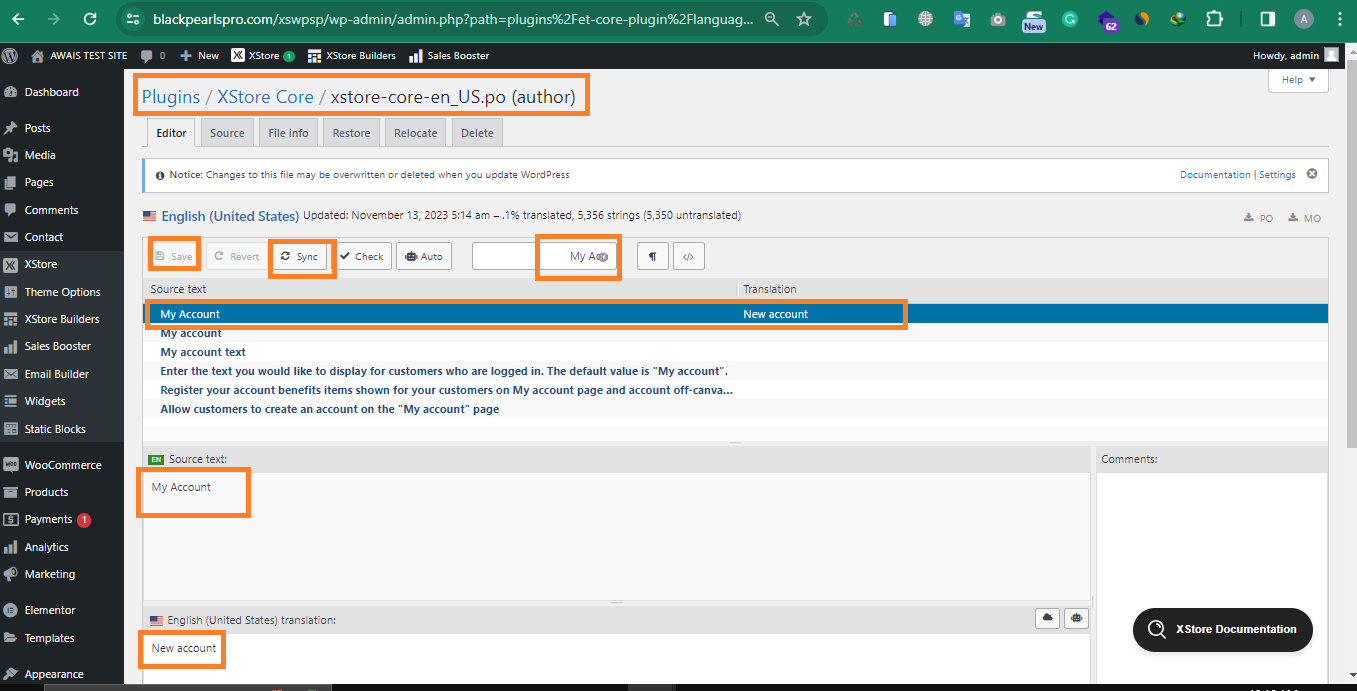
Task: Clear the search filter field icon
Action: point(603,257)
